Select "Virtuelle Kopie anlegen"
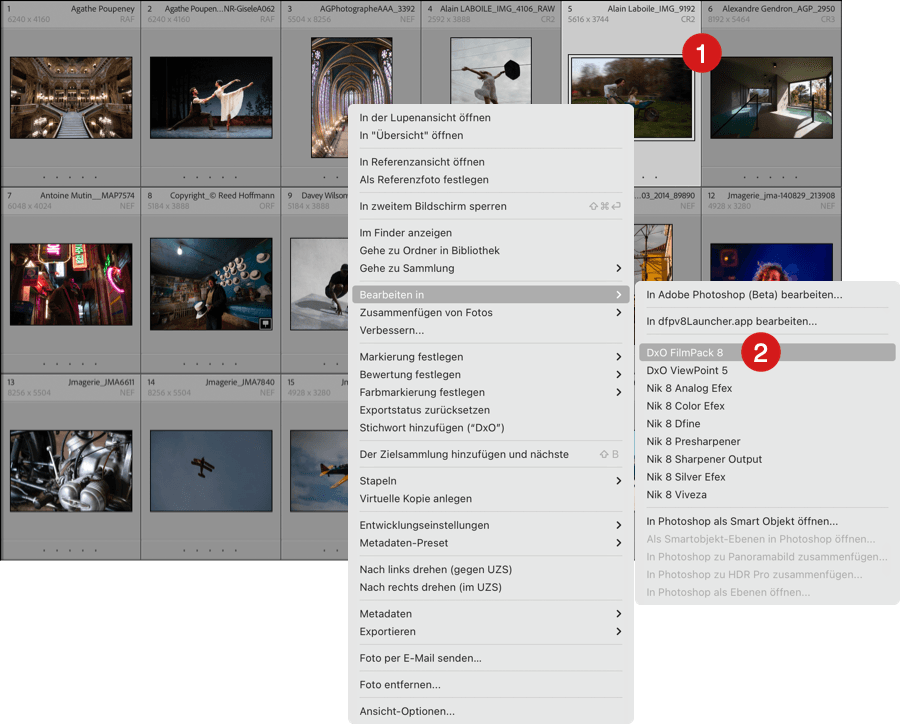Screen dimensions: 900x724 click(416, 498)
